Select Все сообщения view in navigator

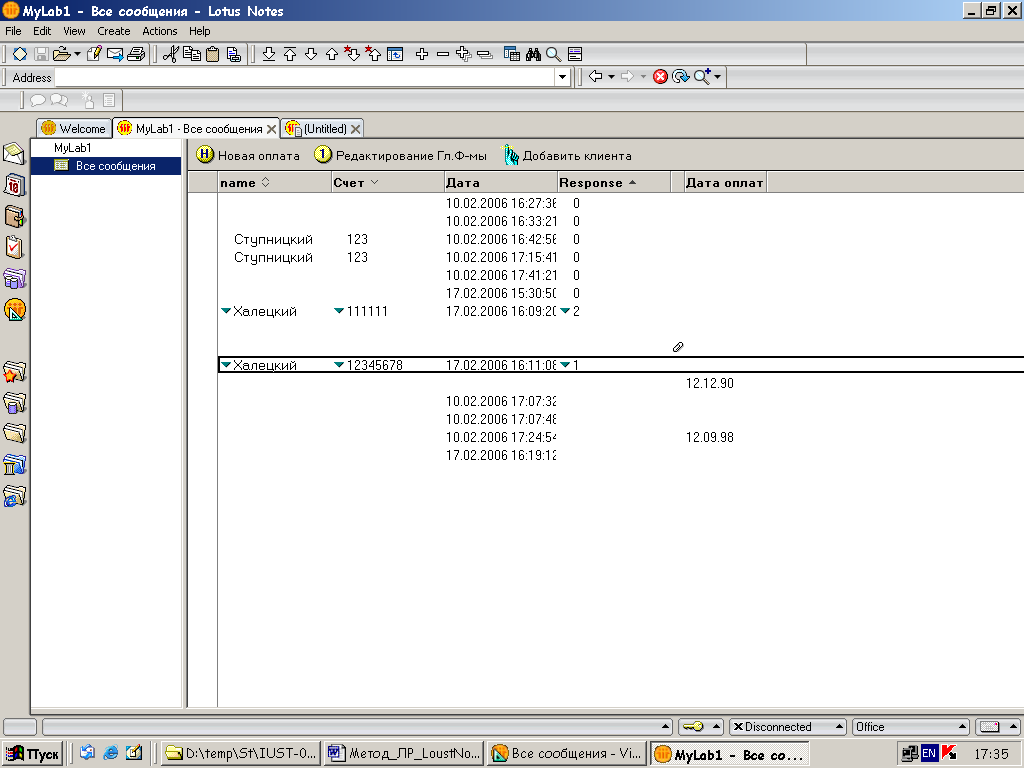(115, 166)
